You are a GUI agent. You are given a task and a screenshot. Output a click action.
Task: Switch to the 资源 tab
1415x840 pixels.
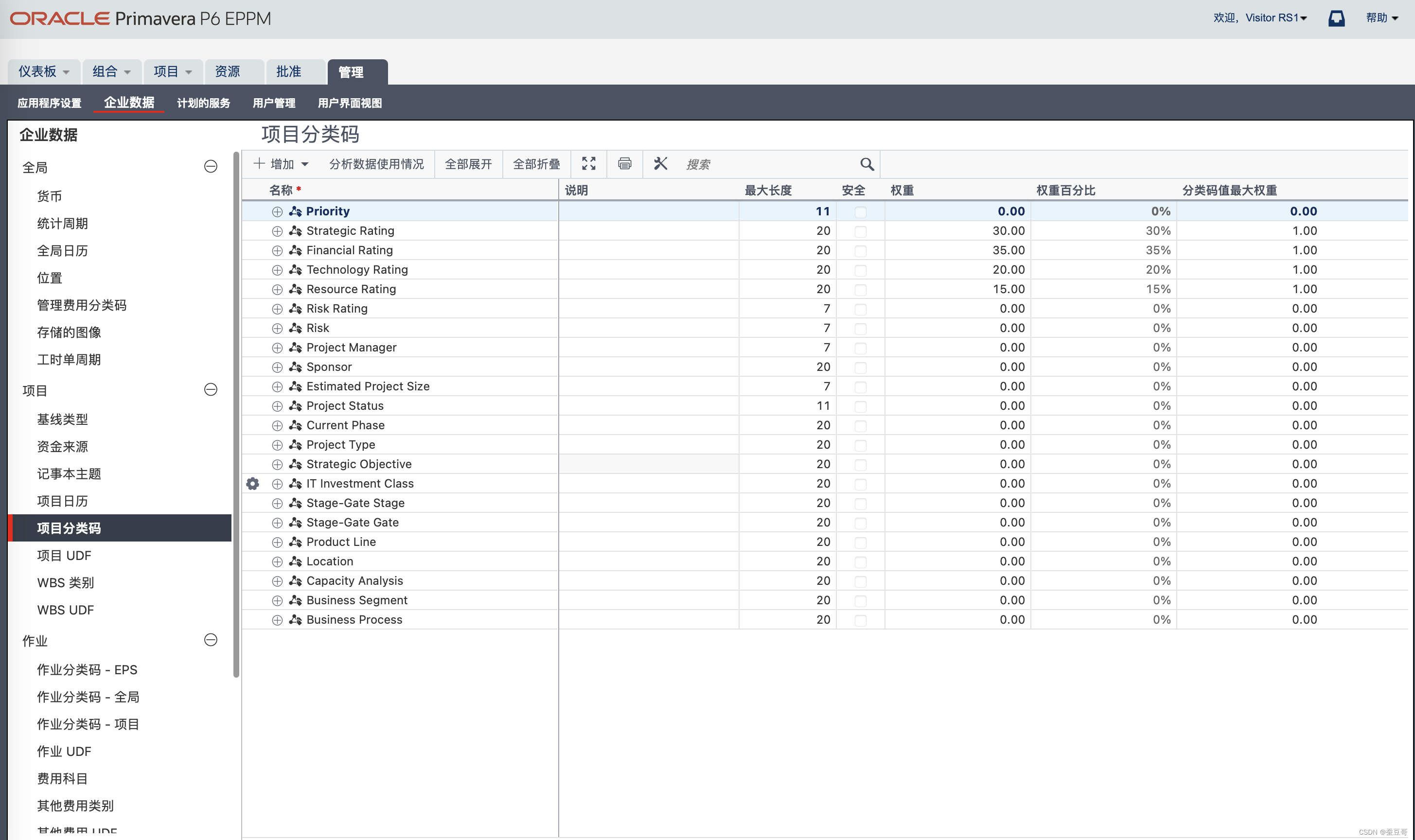tap(234, 71)
